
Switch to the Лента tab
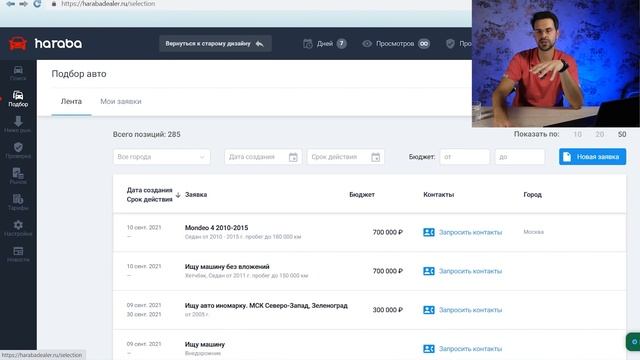pyautogui.click(x=71, y=101)
